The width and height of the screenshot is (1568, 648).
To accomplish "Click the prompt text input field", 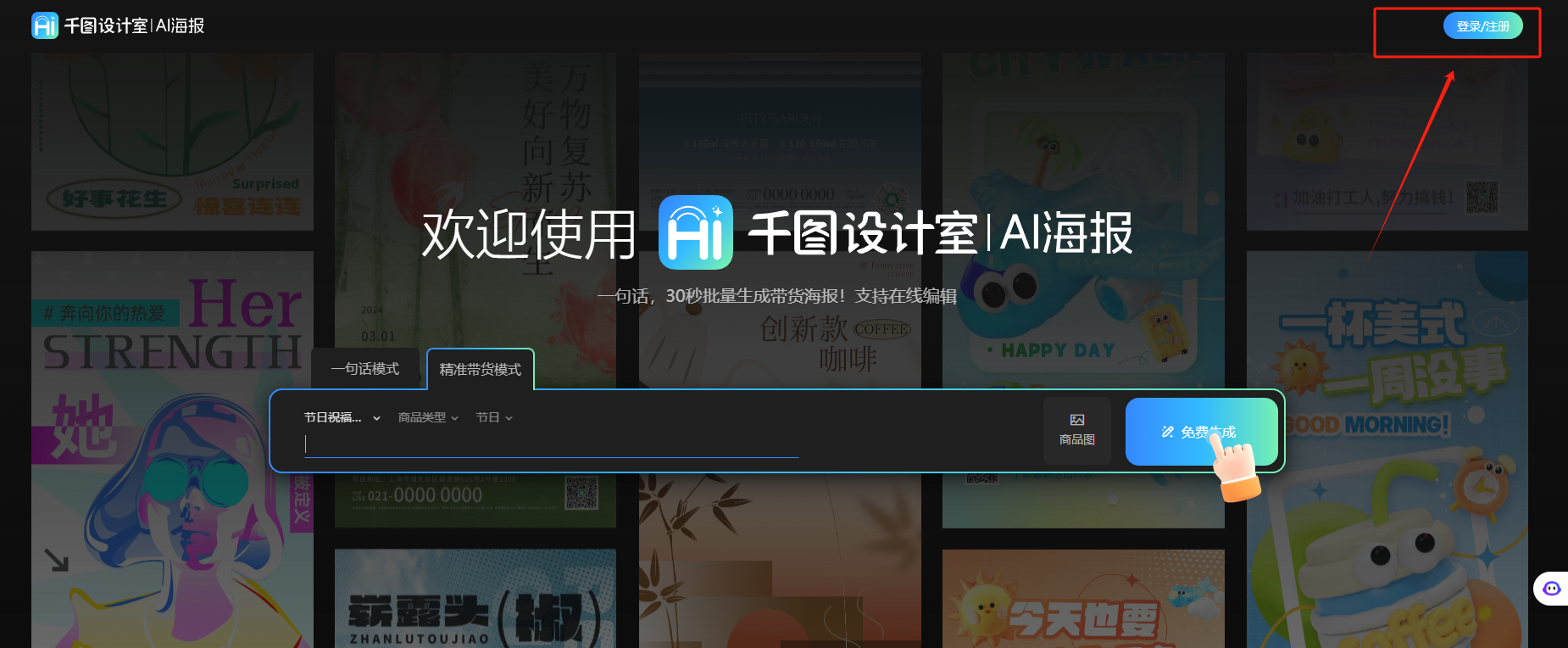I will point(551,444).
